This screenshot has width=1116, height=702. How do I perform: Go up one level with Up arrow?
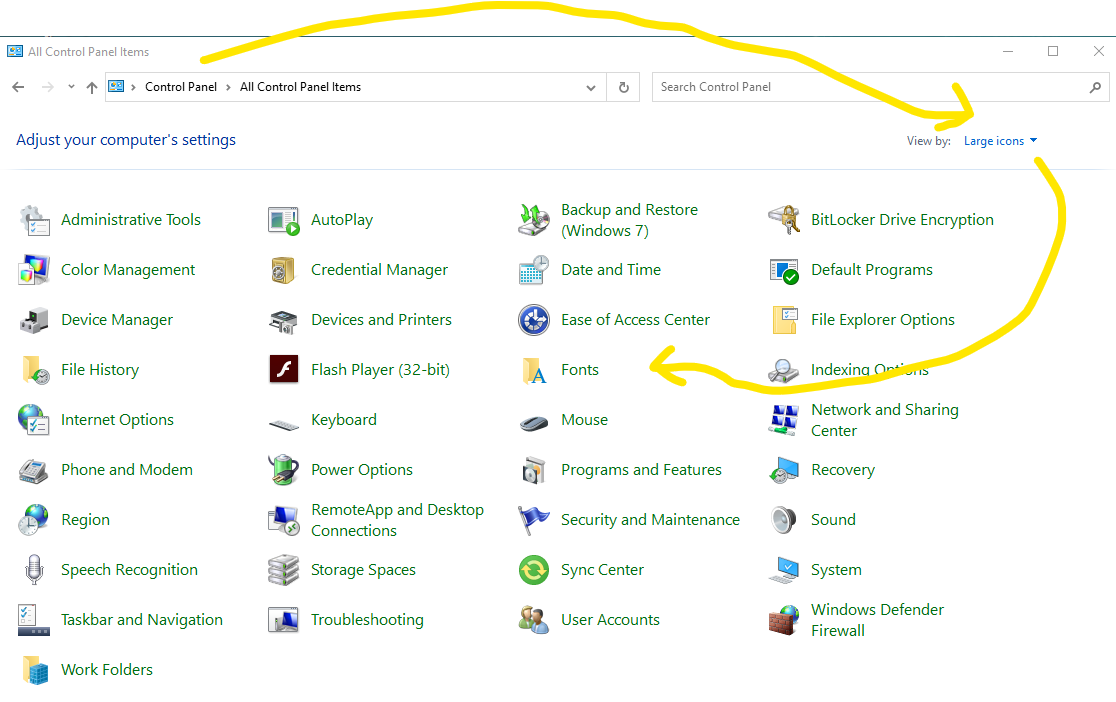tap(92, 87)
